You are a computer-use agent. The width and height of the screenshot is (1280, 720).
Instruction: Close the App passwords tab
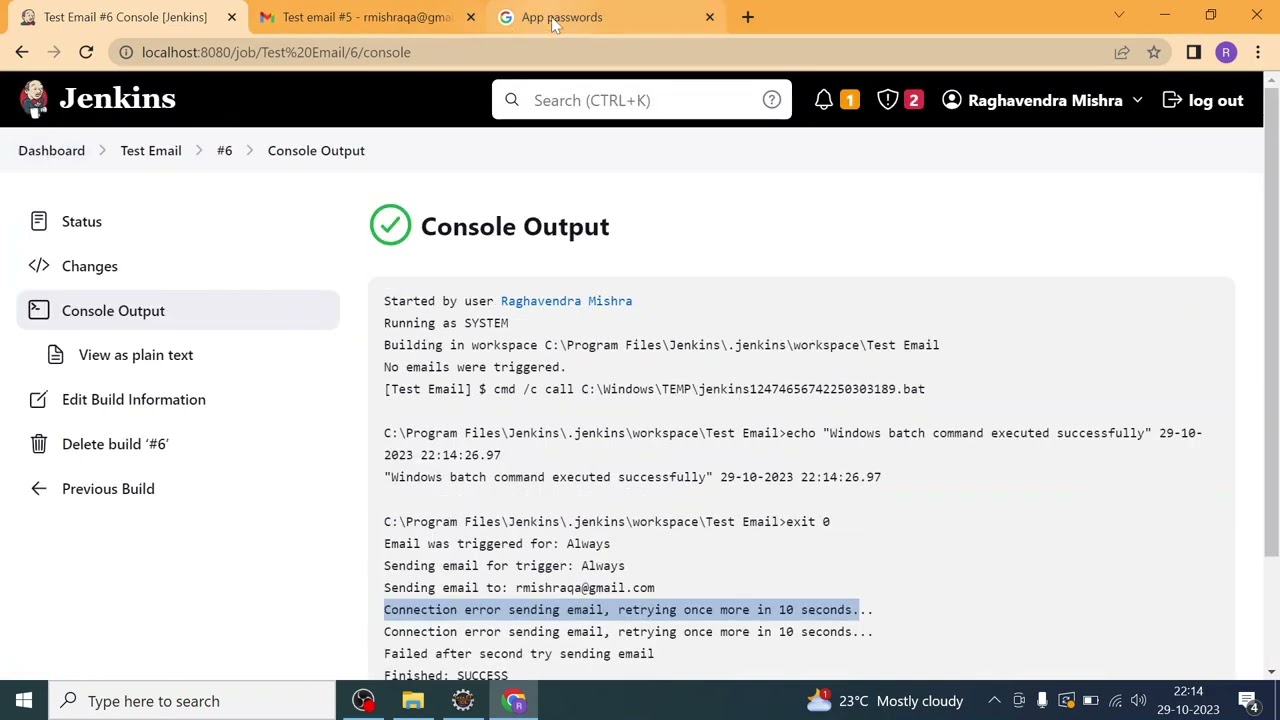(x=710, y=17)
